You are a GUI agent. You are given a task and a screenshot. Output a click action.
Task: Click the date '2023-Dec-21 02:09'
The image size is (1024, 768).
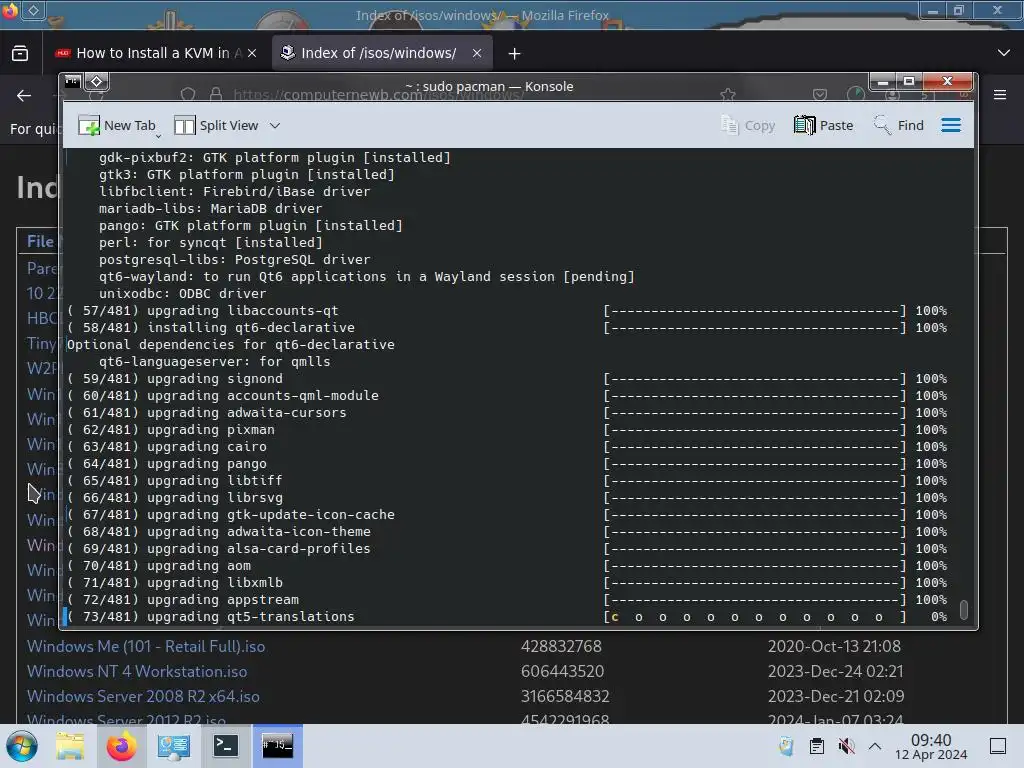pos(836,696)
